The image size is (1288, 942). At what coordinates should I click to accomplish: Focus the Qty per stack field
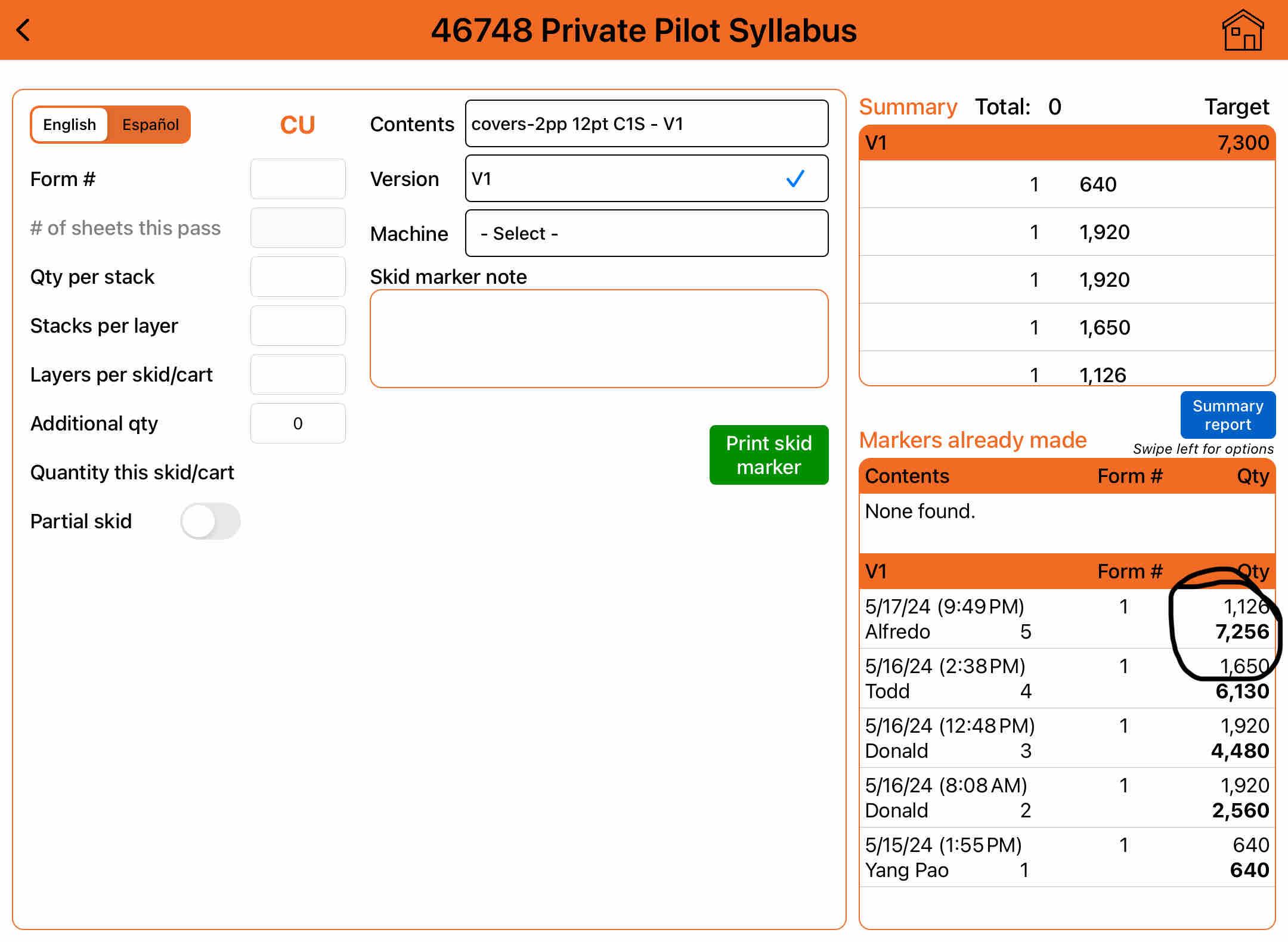298,277
